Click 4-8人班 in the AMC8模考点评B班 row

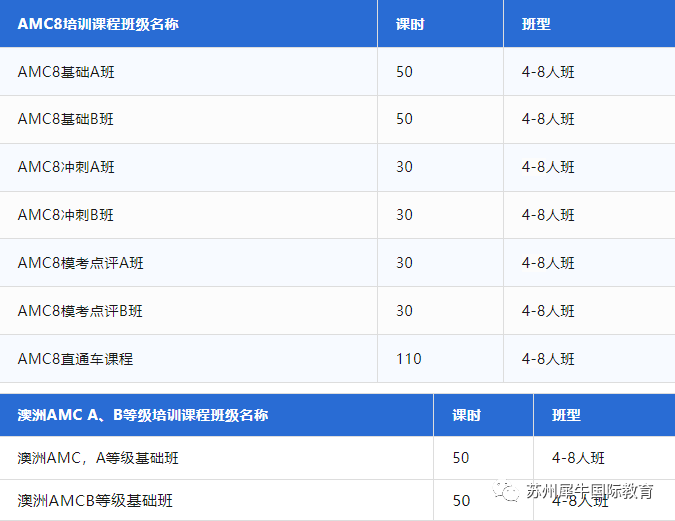click(548, 311)
